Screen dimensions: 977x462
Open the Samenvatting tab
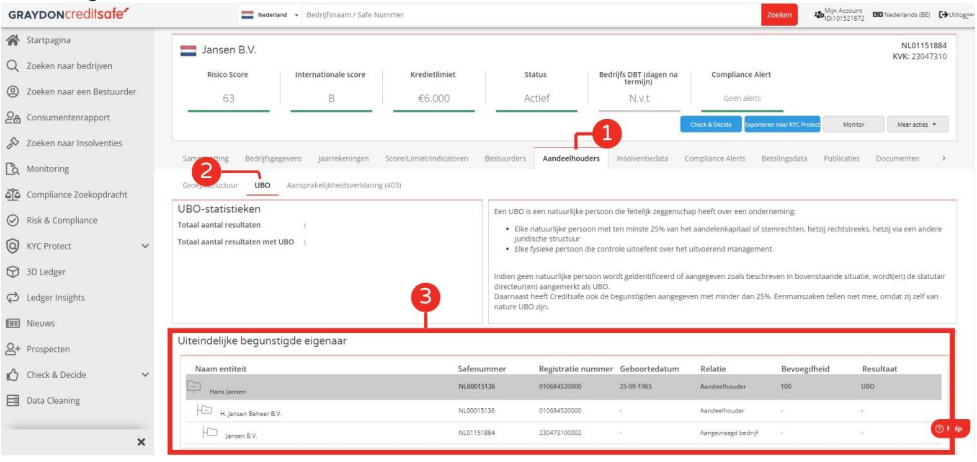206,158
